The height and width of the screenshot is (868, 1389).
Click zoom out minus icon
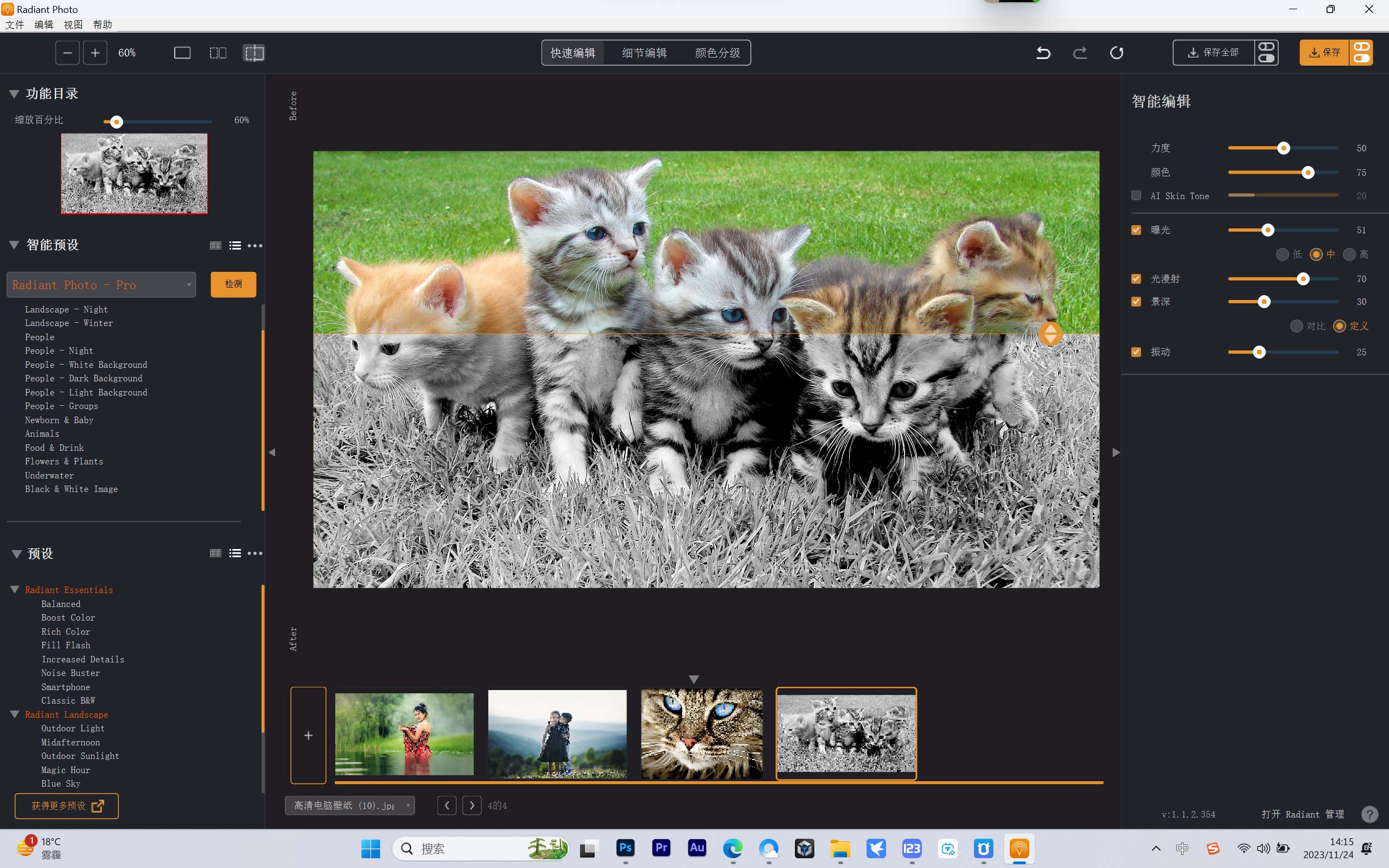point(67,53)
